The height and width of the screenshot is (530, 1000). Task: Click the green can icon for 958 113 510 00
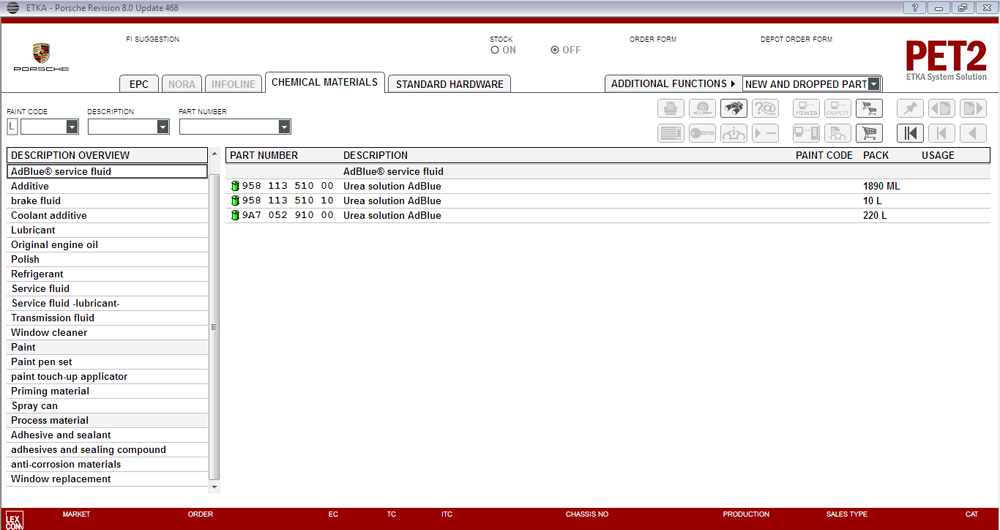(235, 186)
